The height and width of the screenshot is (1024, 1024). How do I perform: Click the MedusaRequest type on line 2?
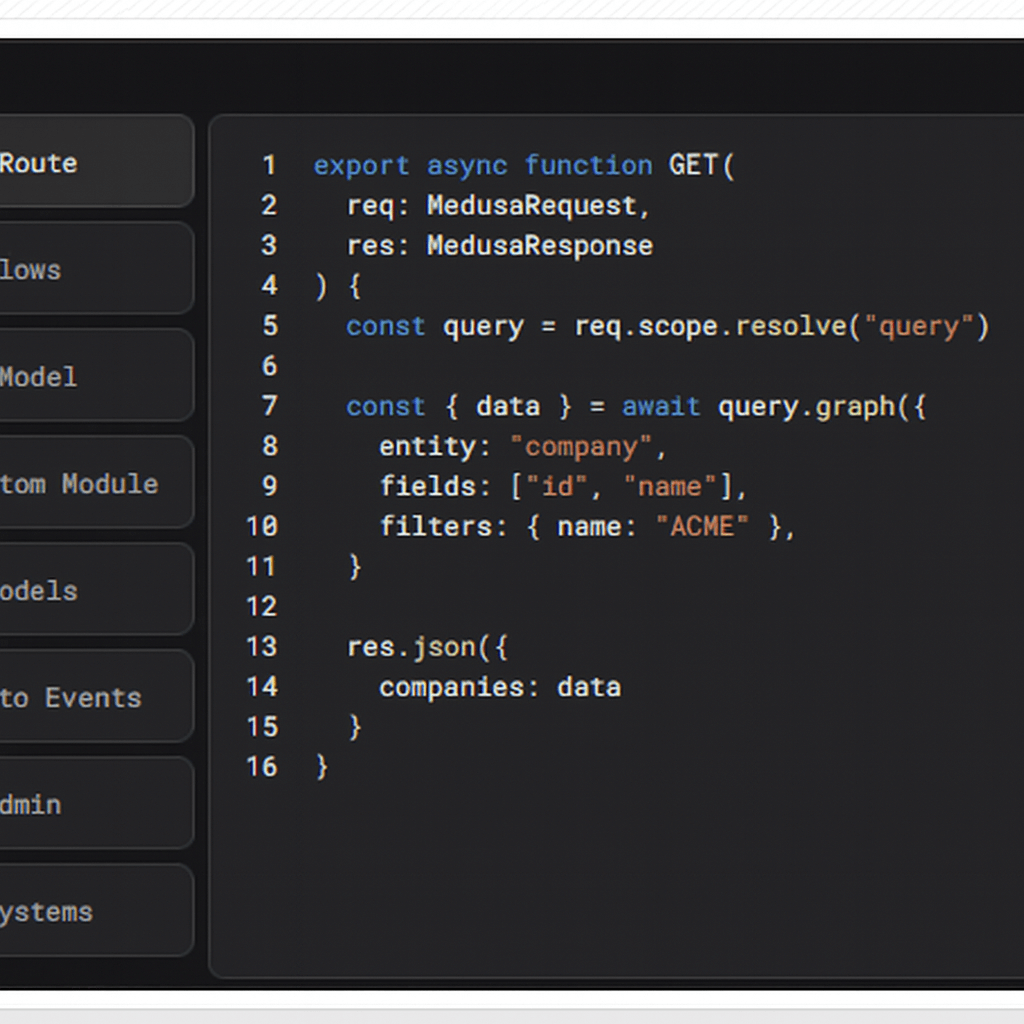click(x=532, y=205)
